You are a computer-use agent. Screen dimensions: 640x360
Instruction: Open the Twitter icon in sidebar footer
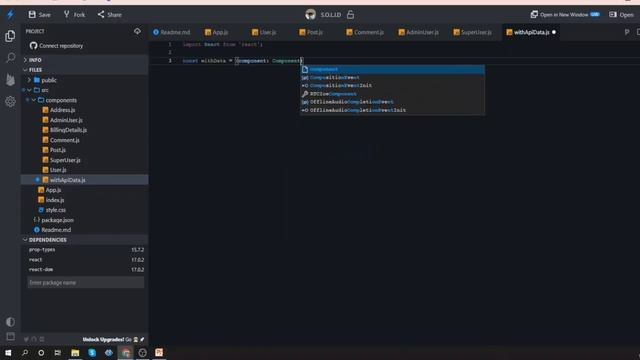[x=26, y=339]
